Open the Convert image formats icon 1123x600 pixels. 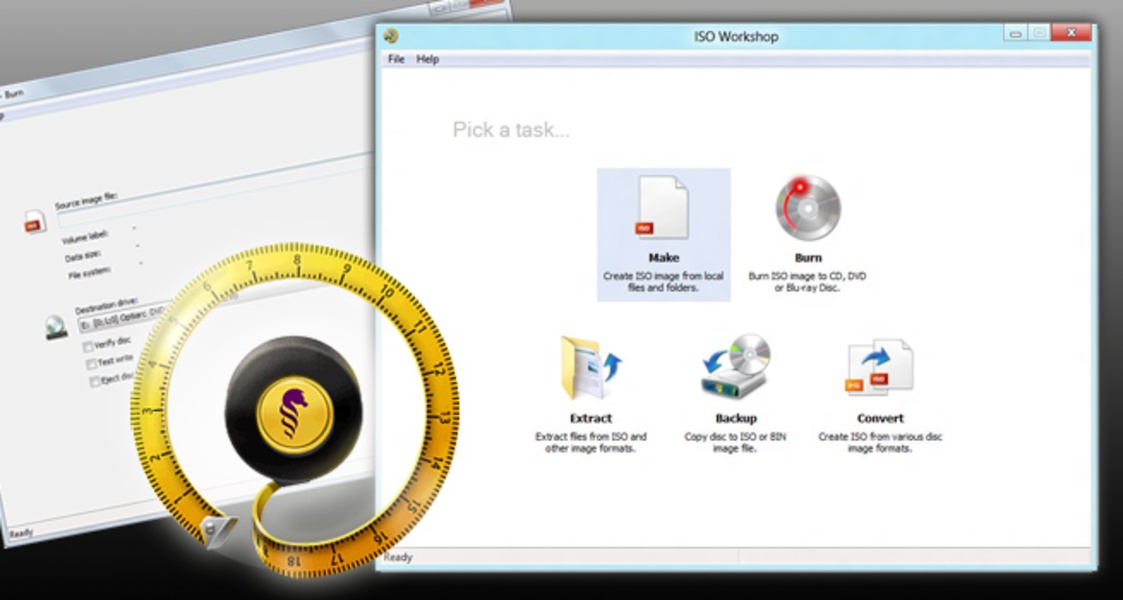[x=879, y=368]
